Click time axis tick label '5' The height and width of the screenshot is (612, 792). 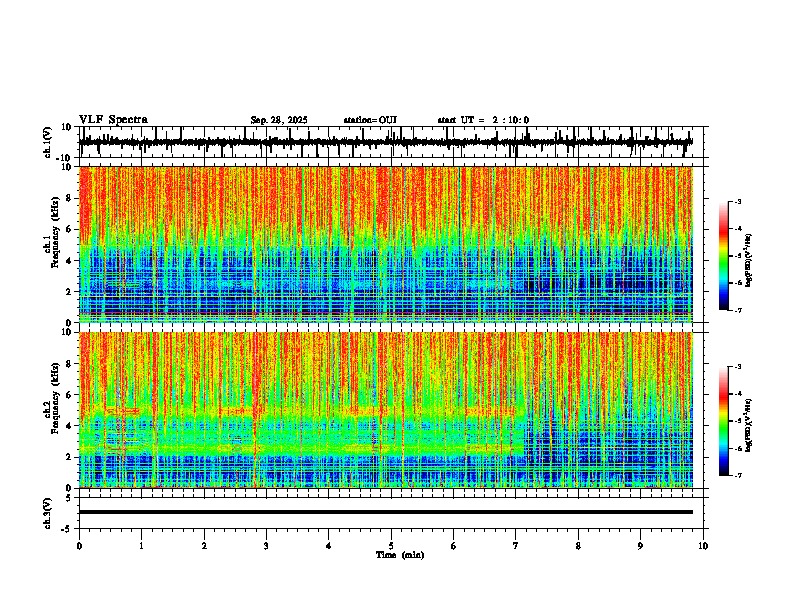(391, 545)
